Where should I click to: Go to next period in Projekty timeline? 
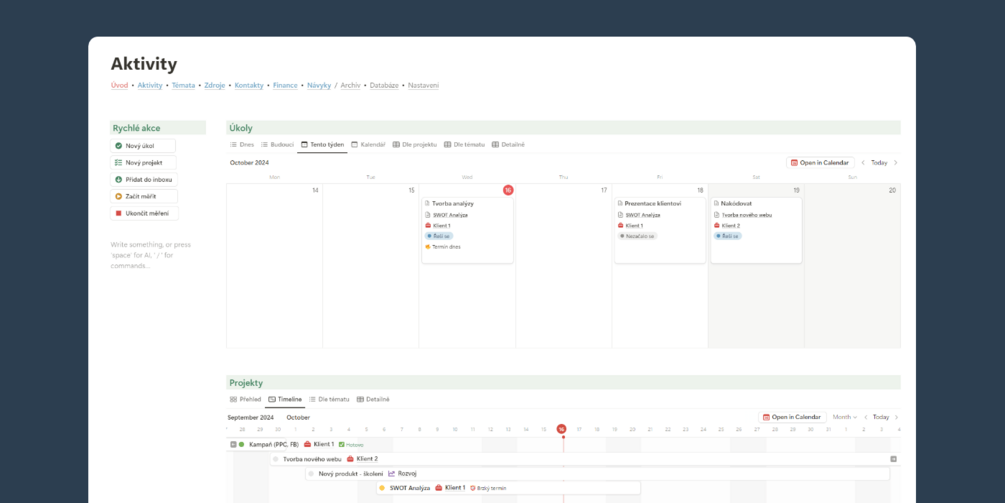coord(895,417)
